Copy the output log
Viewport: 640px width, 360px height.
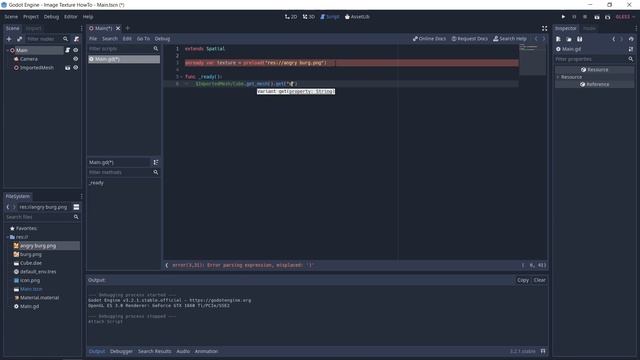click(523, 280)
